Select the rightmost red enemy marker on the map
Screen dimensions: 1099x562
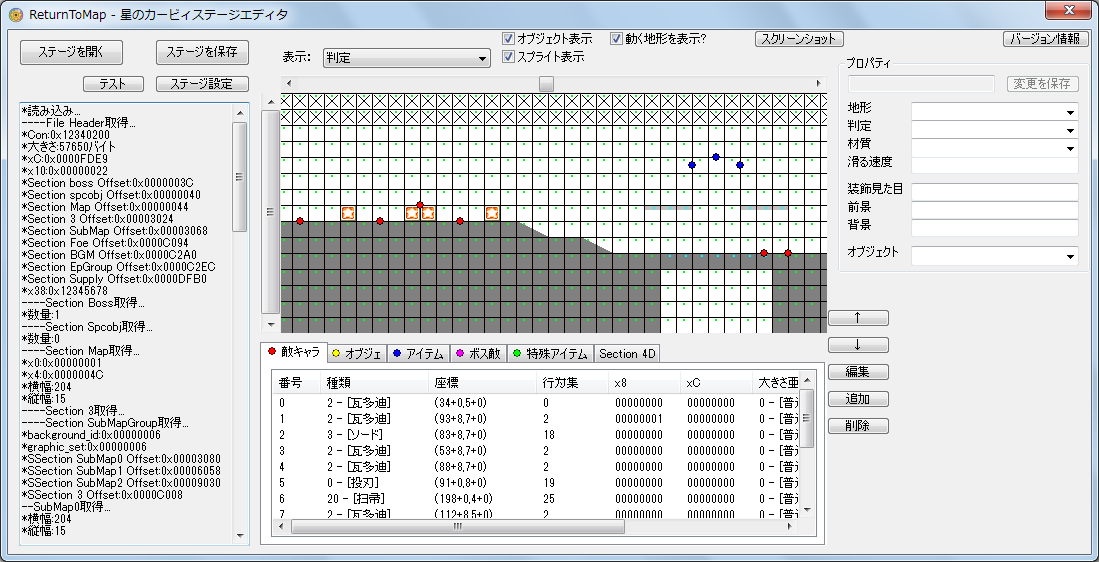click(x=788, y=253)
